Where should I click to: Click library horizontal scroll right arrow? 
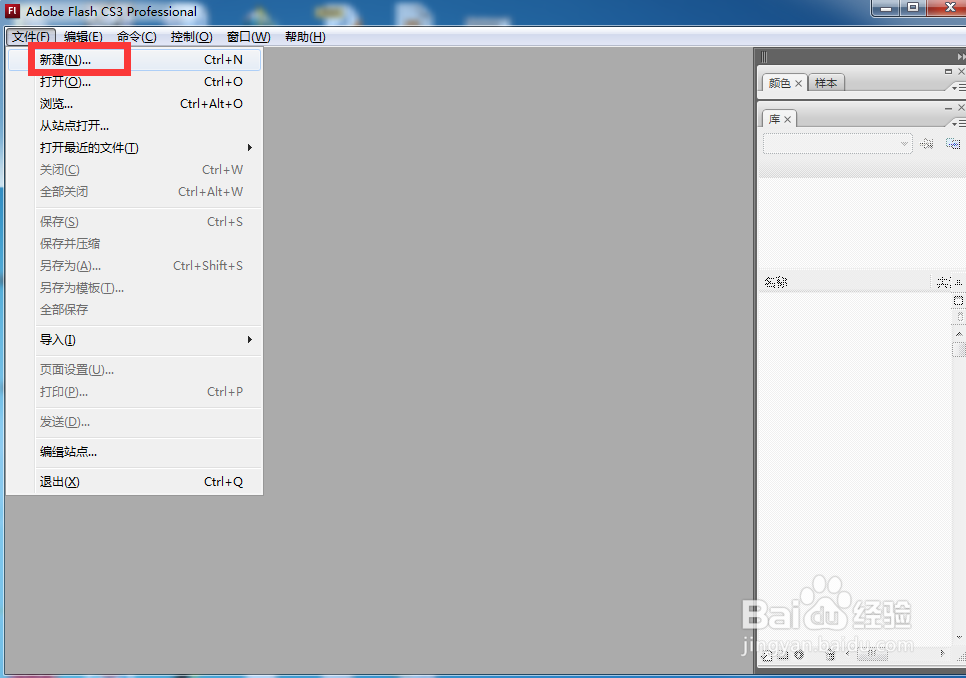tap(942, 654)
